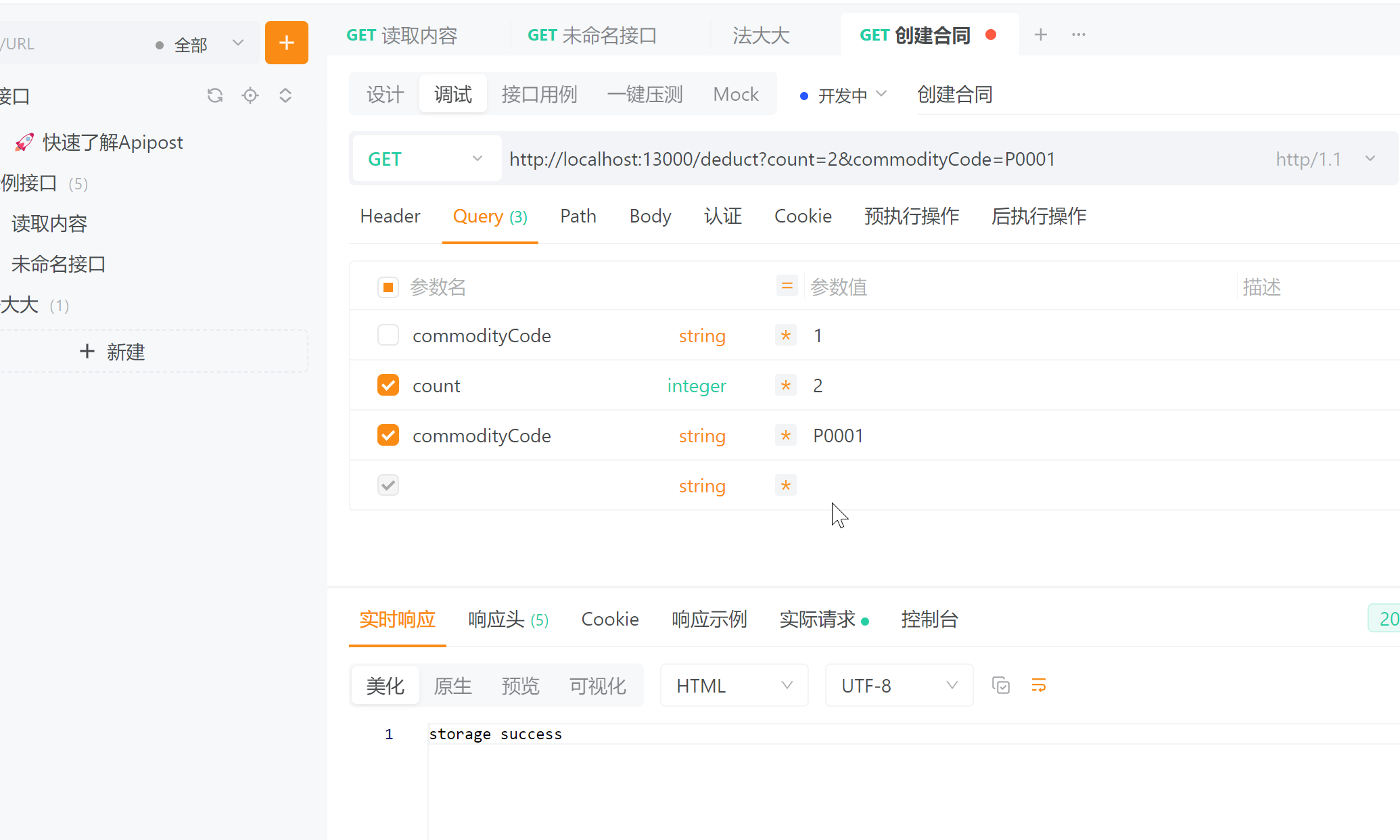Screen dimensions: 1400x840
Task: Toggle select-all parameters checkbox
Action: tap(388, 287)
